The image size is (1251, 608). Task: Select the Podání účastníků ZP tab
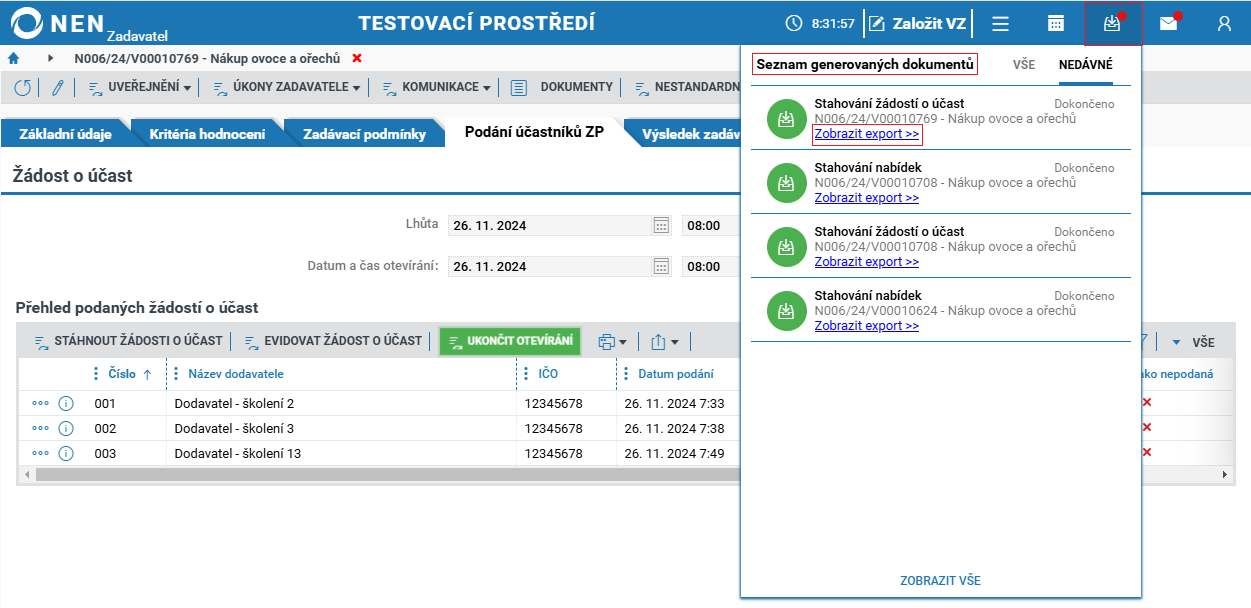pos(534,133)
